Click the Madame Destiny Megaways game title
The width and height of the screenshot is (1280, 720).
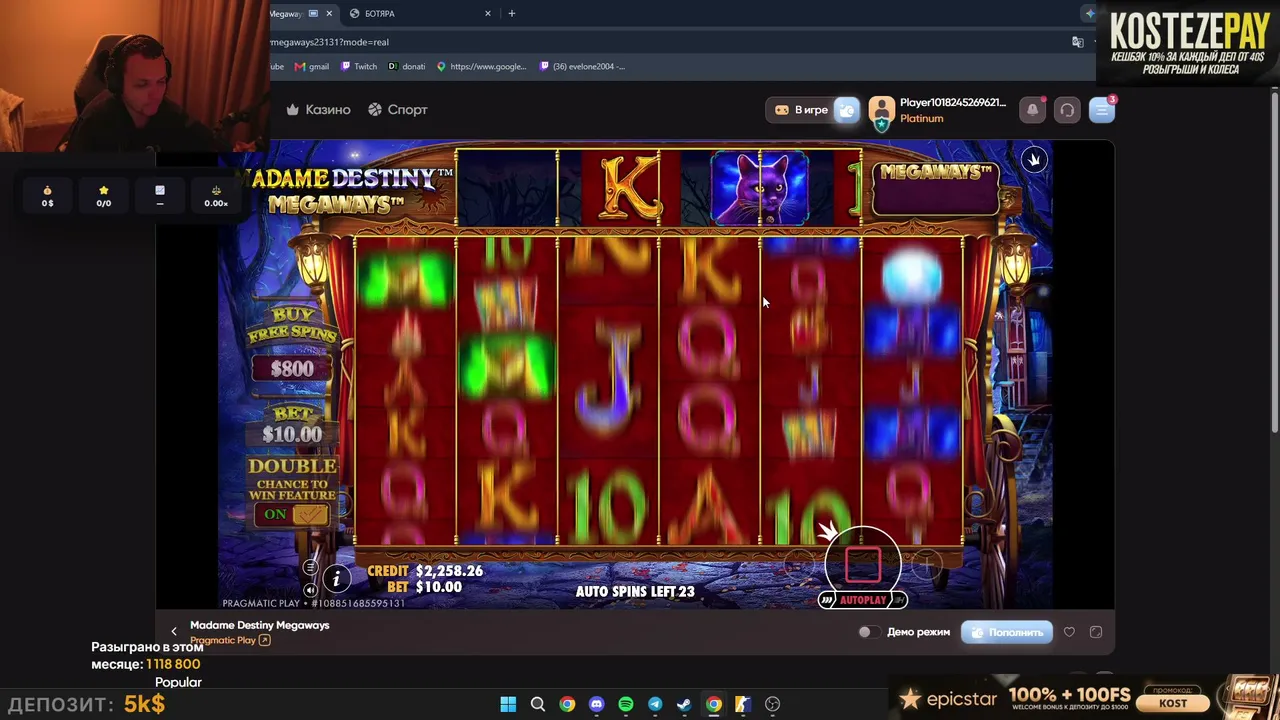(260, 625)
